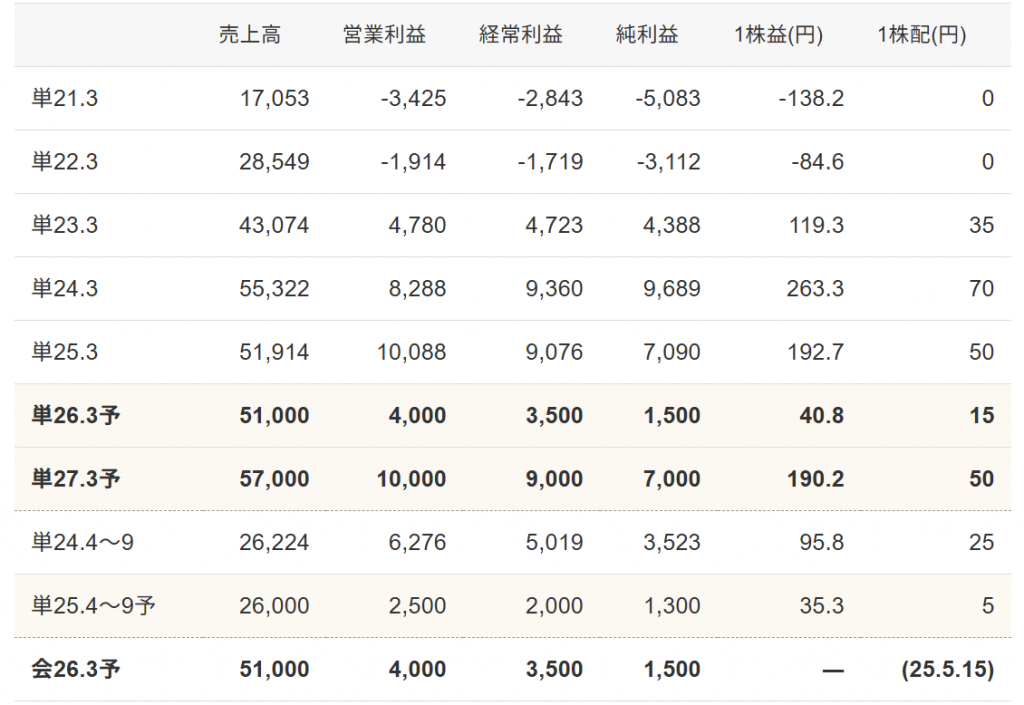Click the 単25.4〜9予 row label

click(93, 606)
